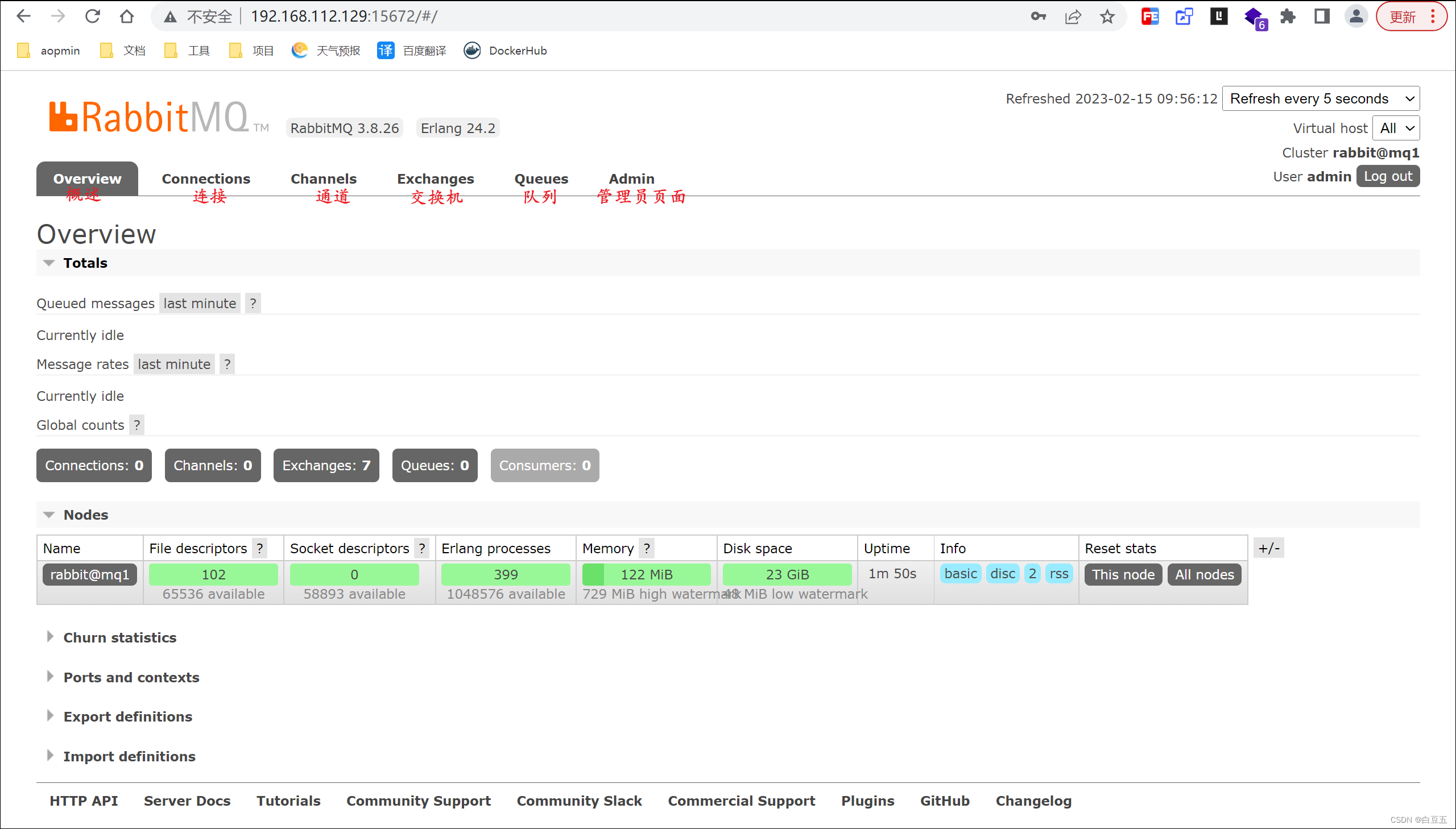
Task: Switch to the Exchanges tab
Action: click(x=435, y=179)
